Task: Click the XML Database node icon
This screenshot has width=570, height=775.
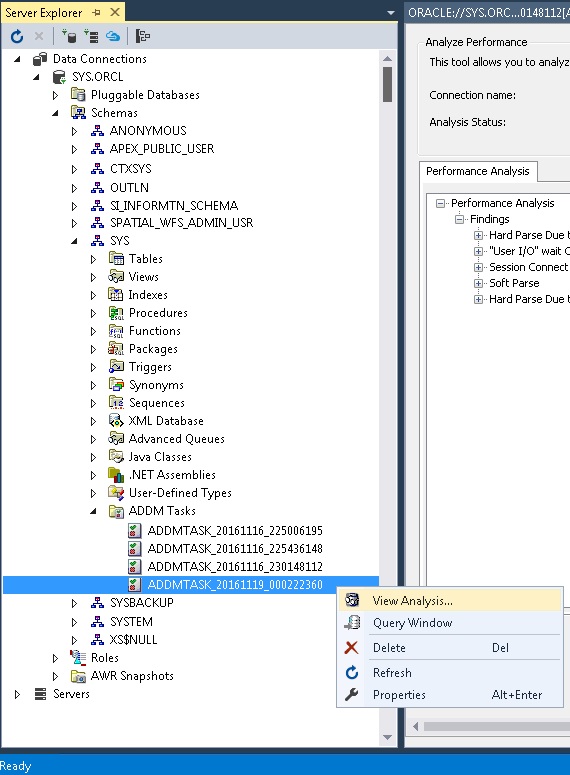Action: 116,421
